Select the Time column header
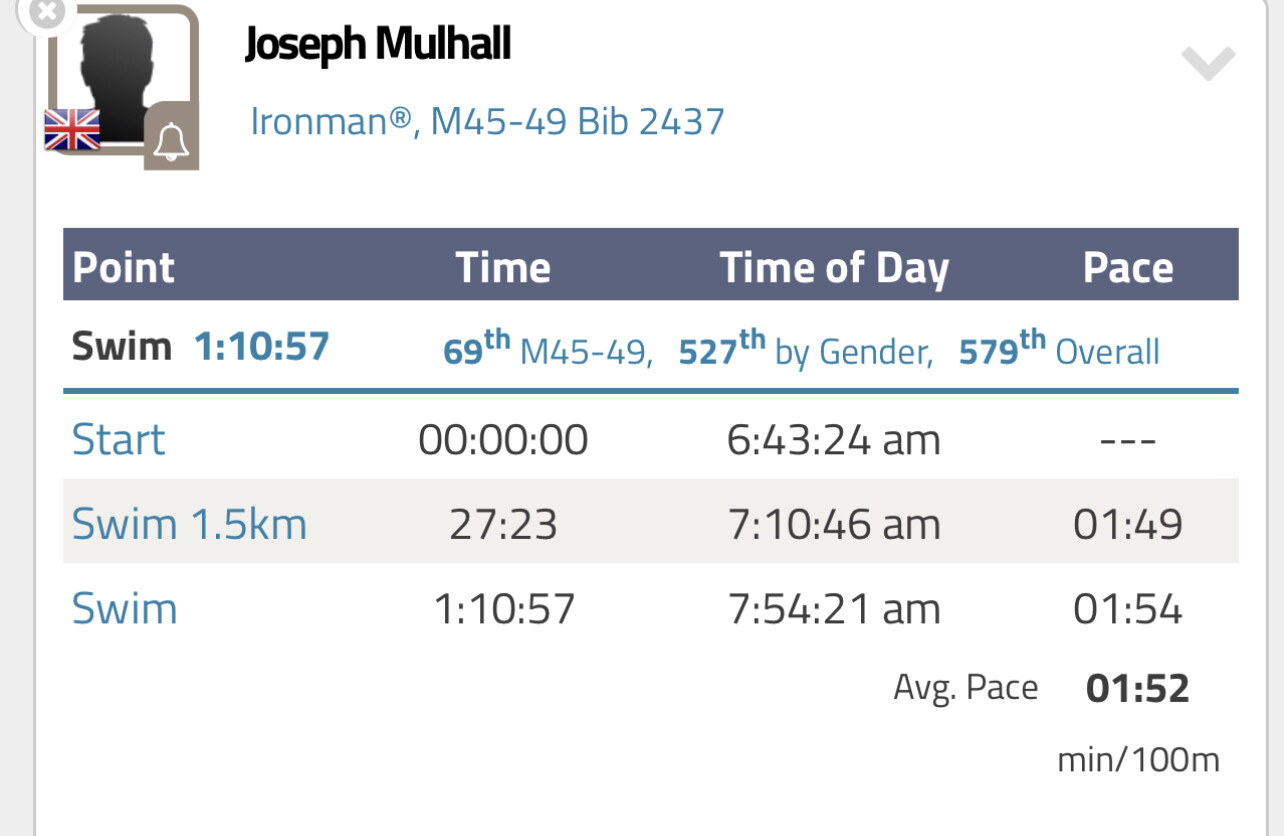The image size is (1284, 836). [x=503, y=268]
